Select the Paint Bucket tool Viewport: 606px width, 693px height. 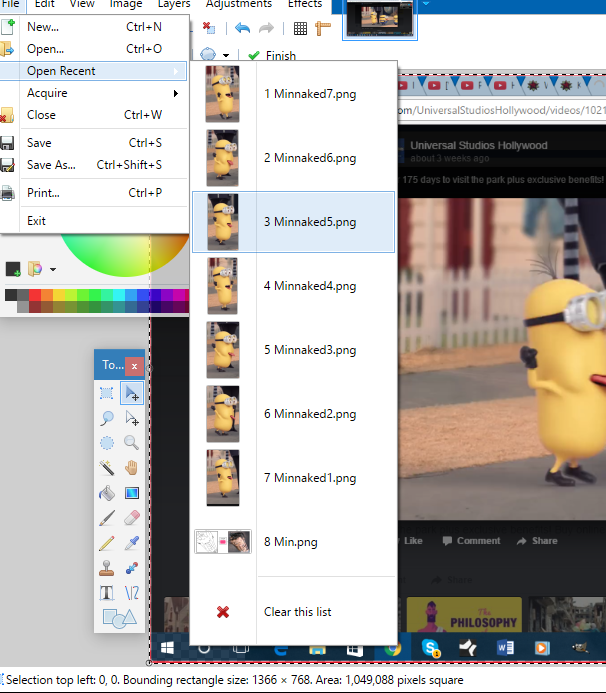pyautogui.click(x=107, y=493)
